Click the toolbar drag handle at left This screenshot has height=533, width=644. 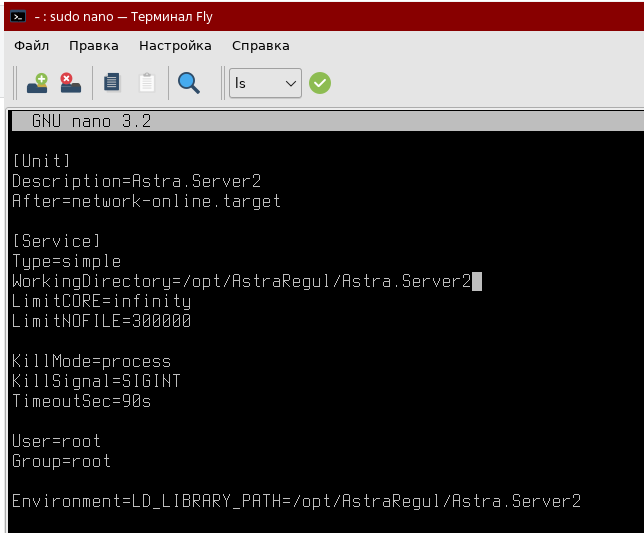click(x=16, y=83)
